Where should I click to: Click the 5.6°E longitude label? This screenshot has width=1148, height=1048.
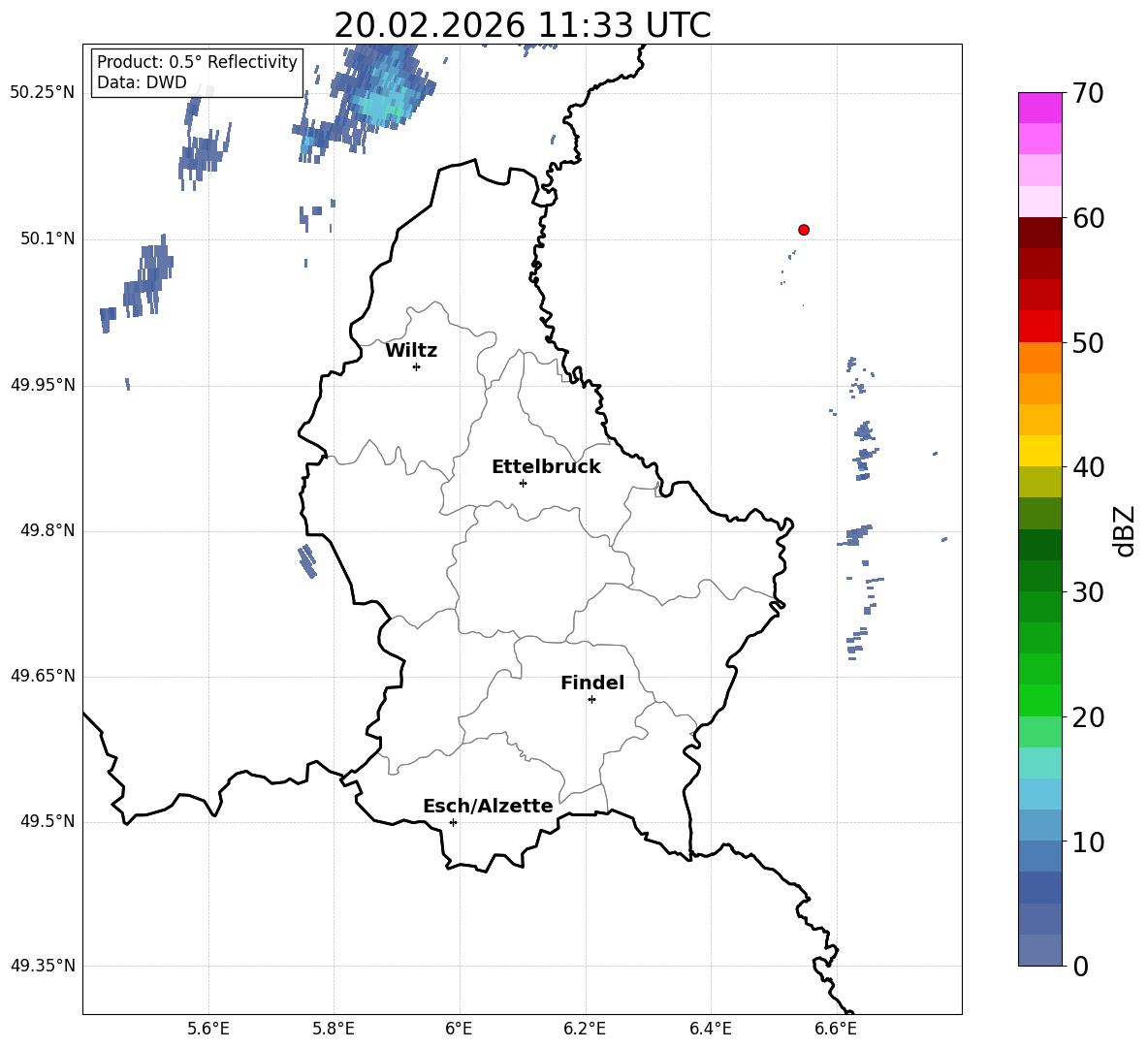click(x=208, y=1029)
